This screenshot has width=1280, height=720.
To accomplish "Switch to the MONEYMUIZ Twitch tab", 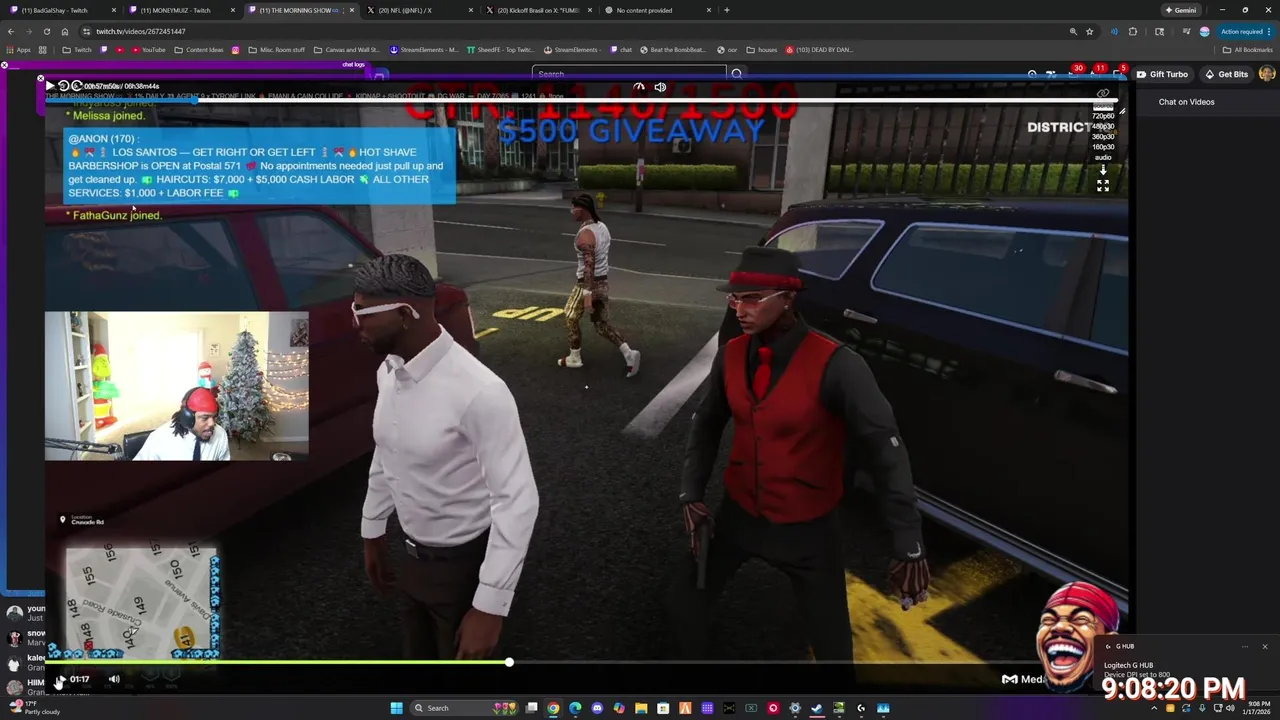I will coord(180,10).
